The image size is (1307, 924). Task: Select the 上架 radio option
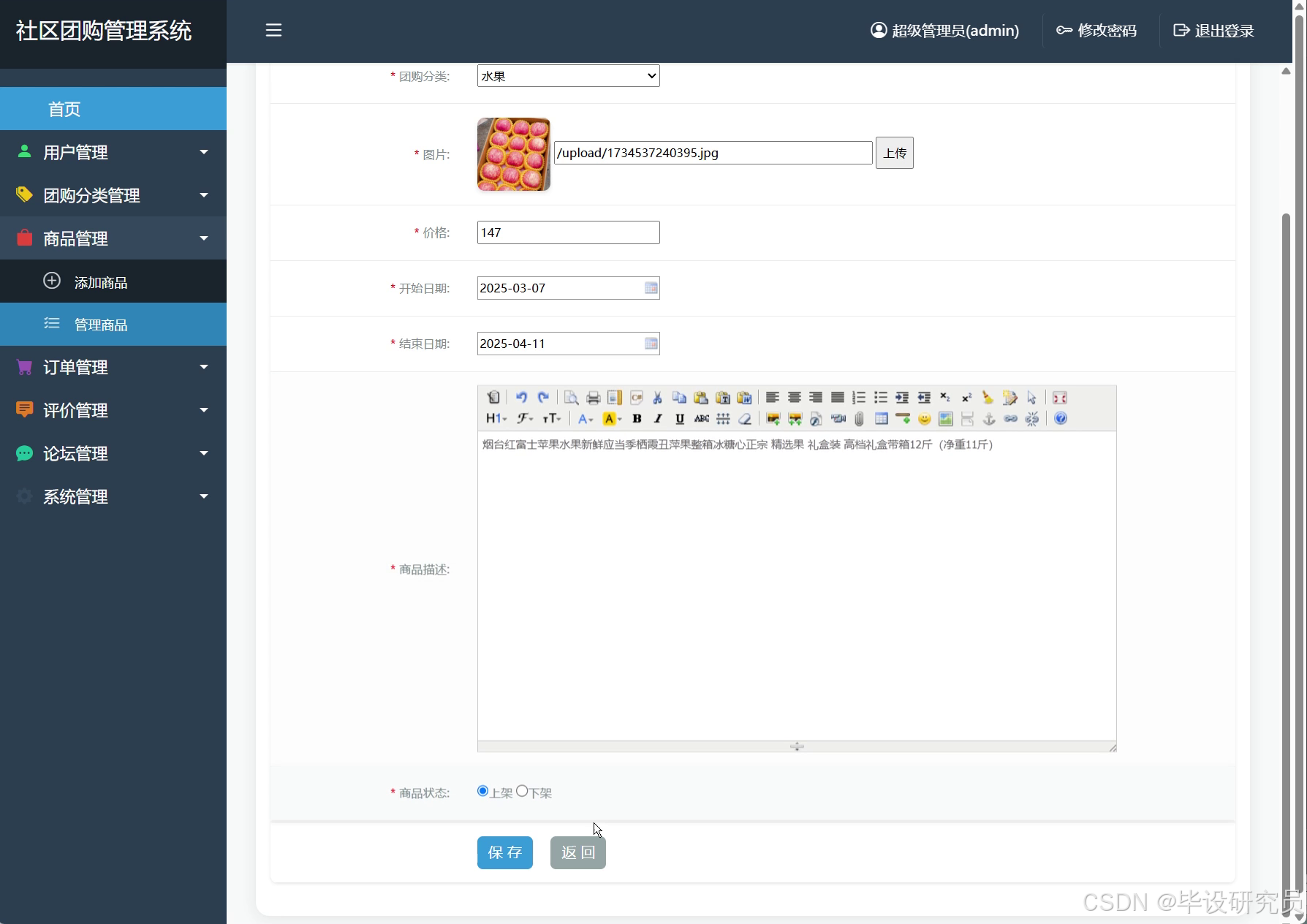click(482, 791)
